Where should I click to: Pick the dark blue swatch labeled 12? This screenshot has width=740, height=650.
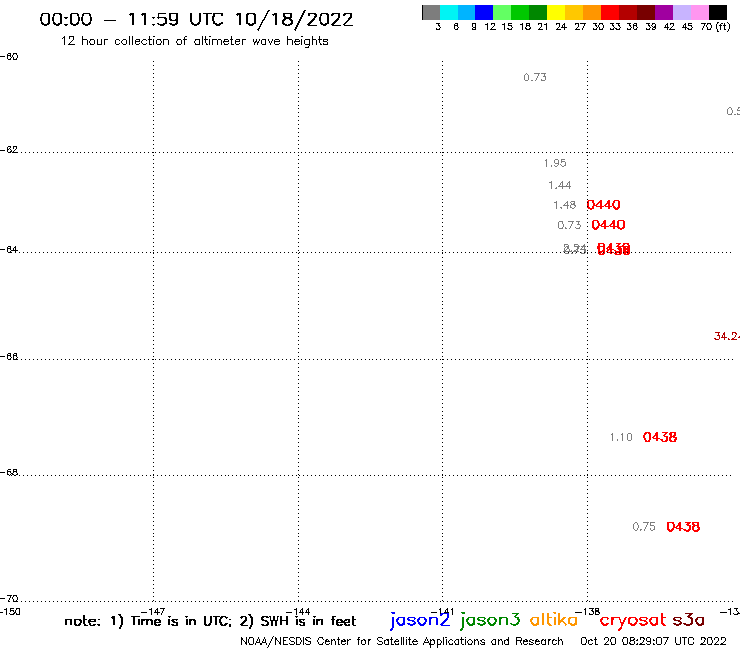(484, 12)
